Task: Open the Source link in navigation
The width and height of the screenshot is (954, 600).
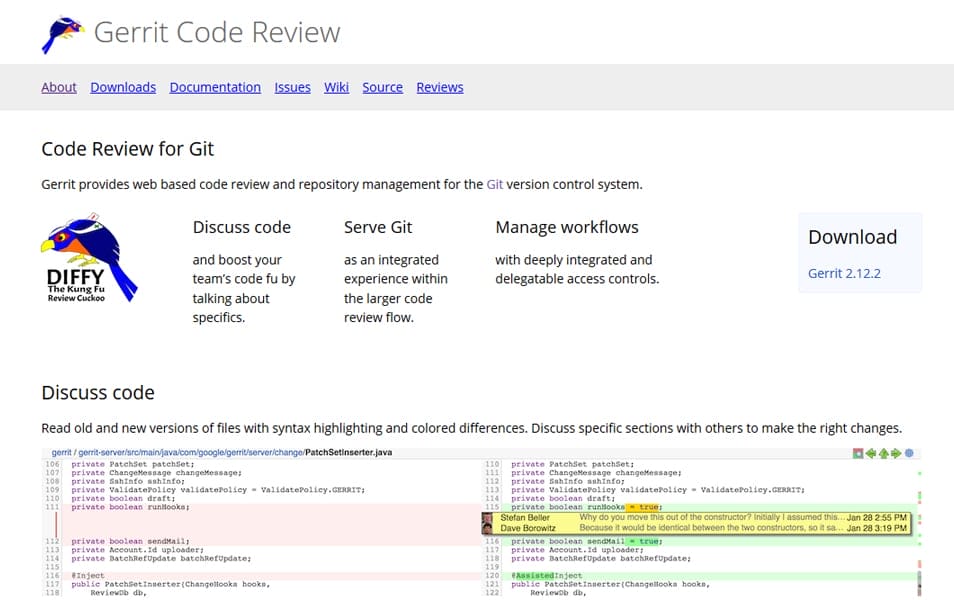Action: 382,87
